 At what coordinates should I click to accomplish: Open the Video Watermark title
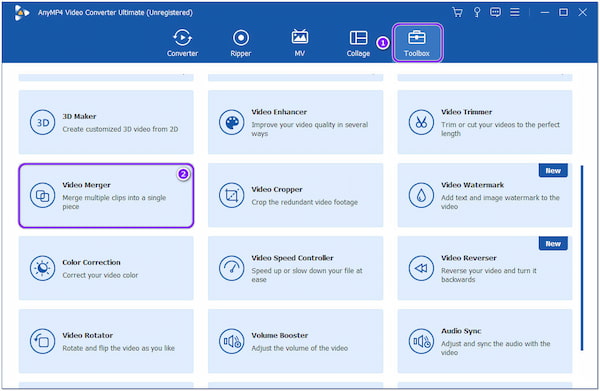coord(473,185)
